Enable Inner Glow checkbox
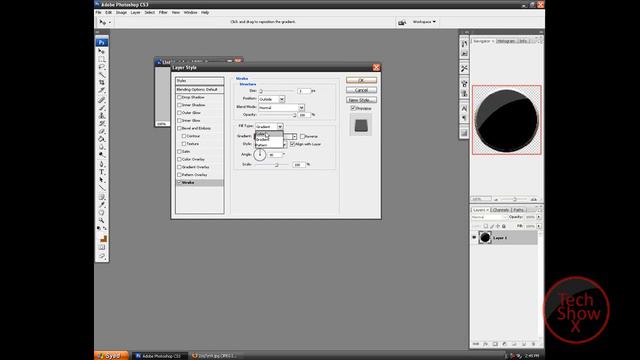This screenshot has height=360, width=640. tap(179, 120)
